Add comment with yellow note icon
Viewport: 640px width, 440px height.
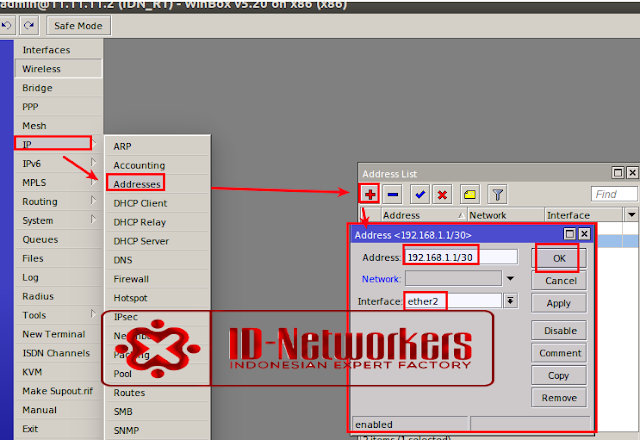(x=469, y=194)
